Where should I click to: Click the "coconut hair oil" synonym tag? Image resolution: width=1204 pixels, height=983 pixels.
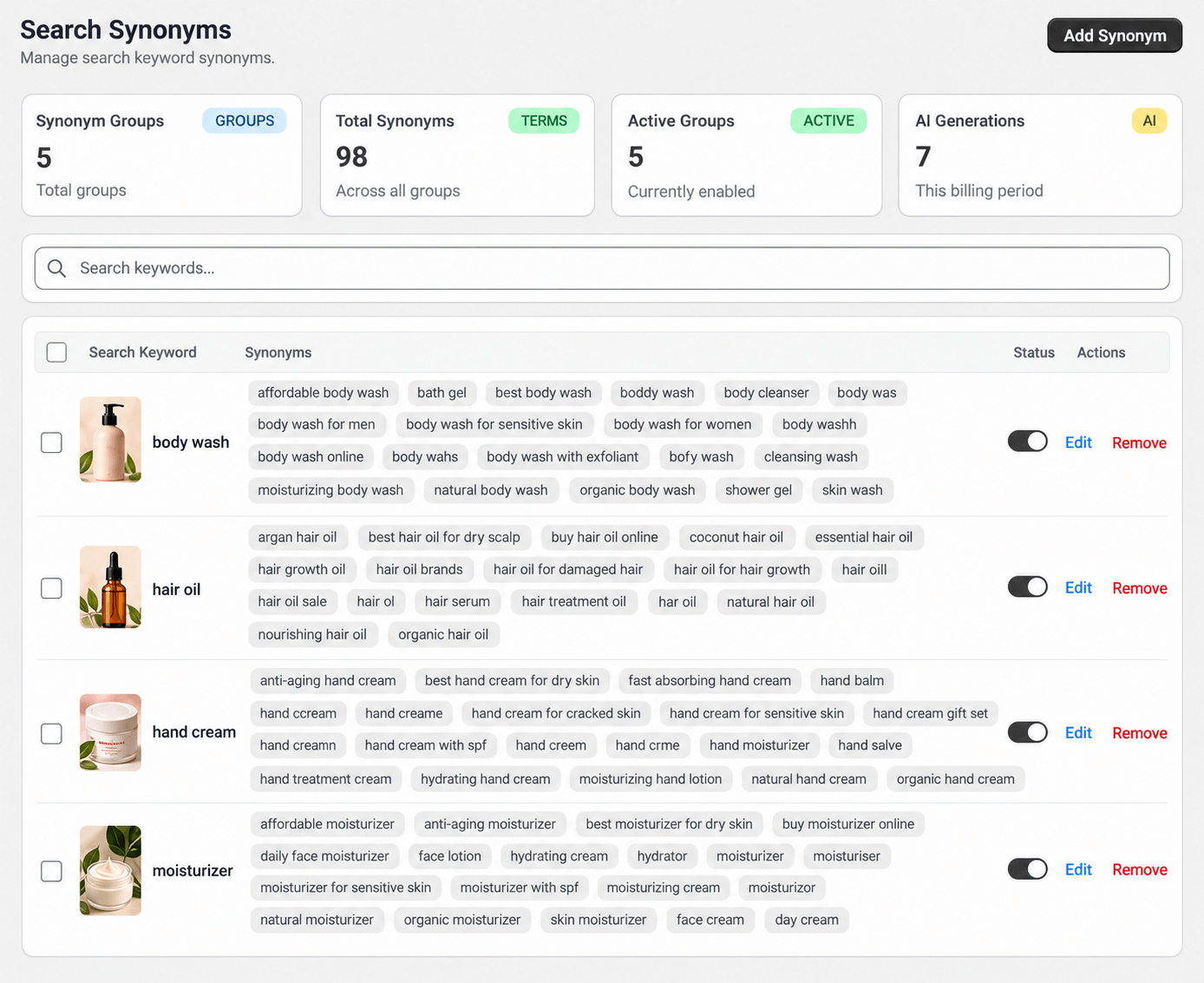point(736,537)
